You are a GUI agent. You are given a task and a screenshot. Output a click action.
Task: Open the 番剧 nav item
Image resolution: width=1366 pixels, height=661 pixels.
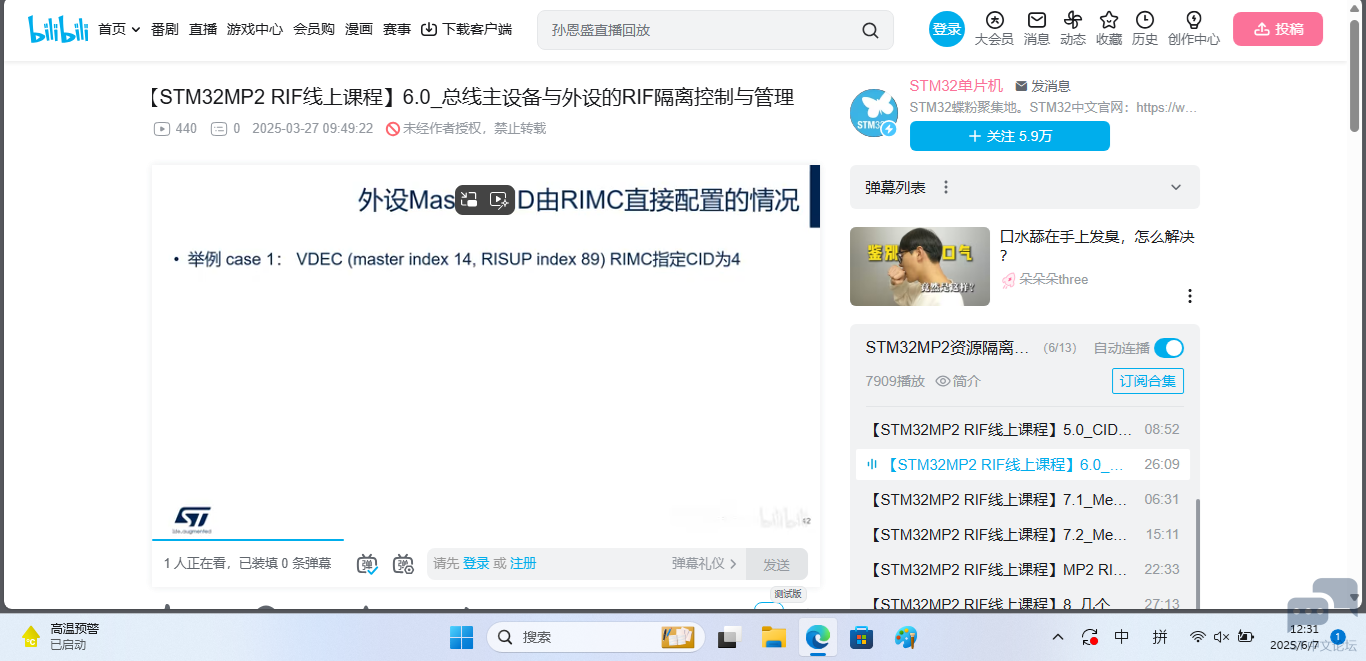click(164, 29)
